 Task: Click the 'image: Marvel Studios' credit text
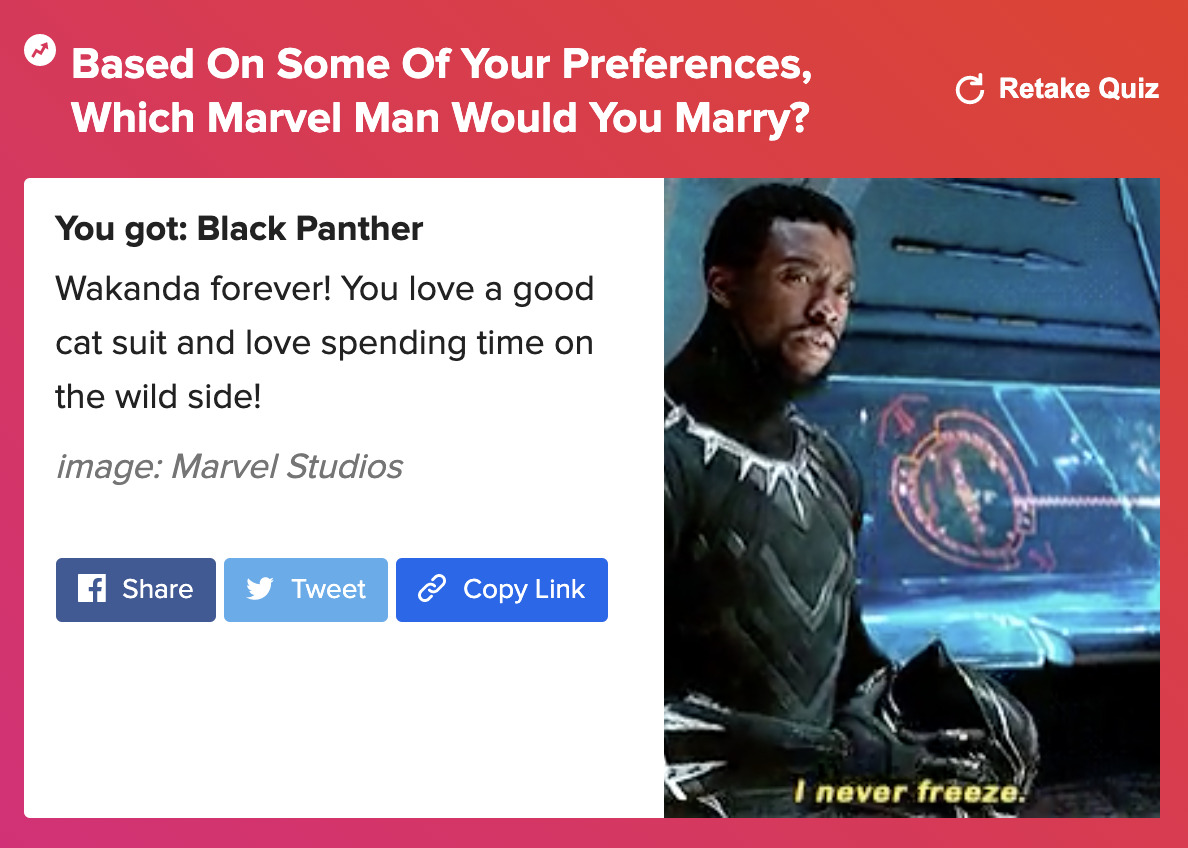click(230, 466)
